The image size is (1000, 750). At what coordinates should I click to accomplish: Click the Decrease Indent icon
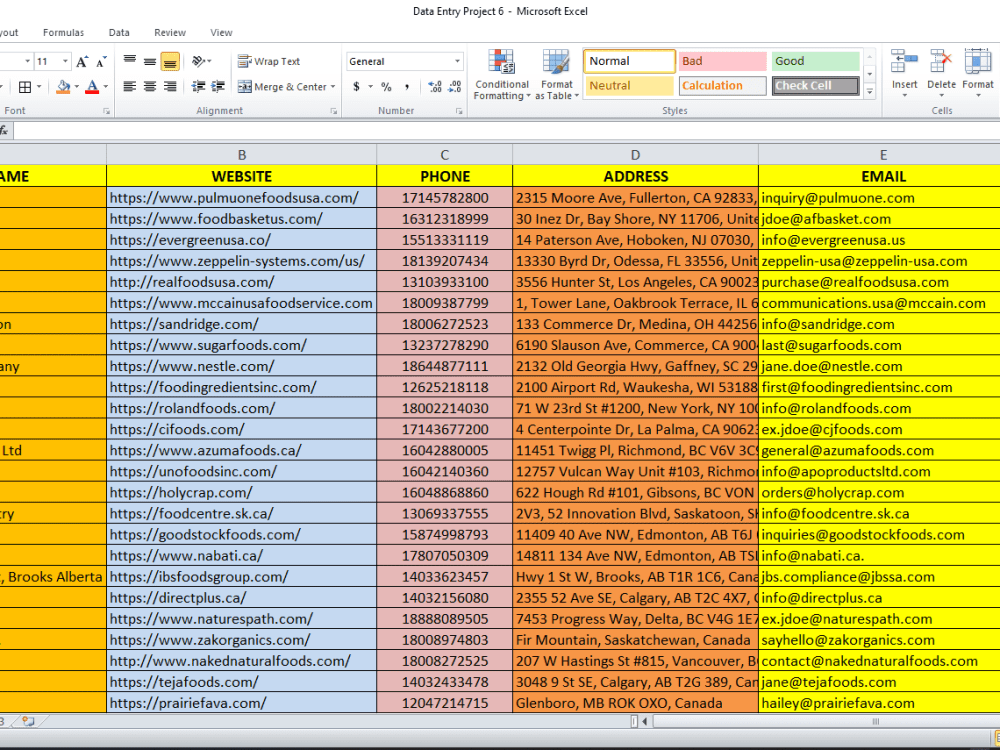[x=198, y=87]
